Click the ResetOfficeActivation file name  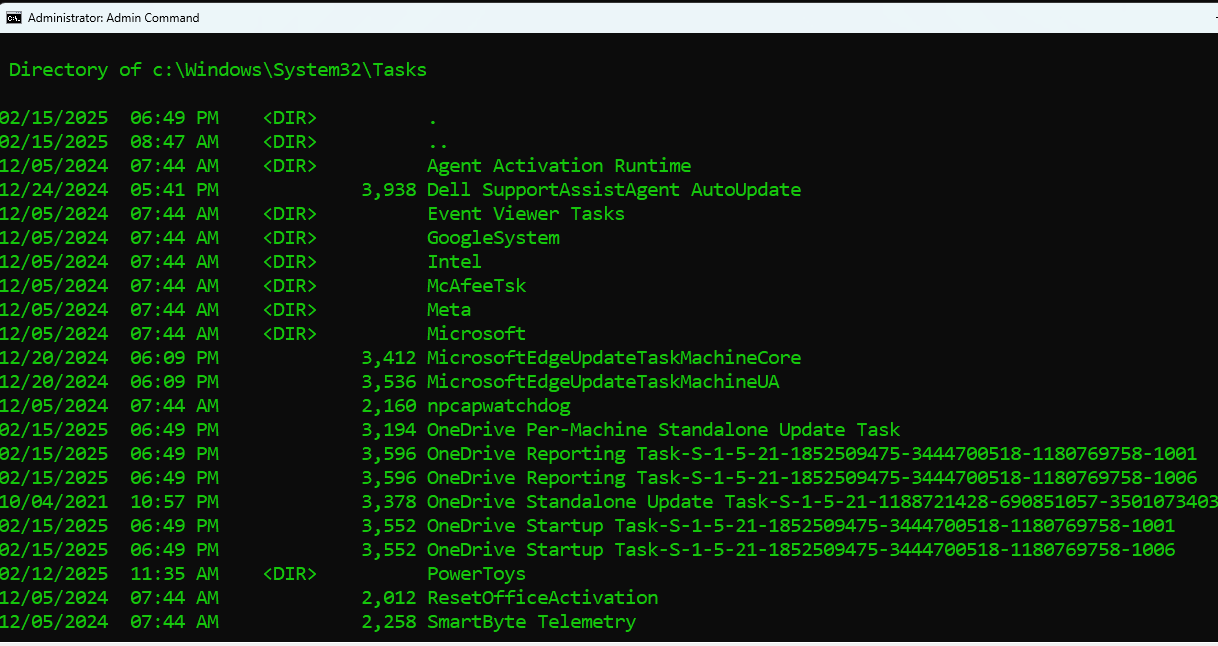543,598
